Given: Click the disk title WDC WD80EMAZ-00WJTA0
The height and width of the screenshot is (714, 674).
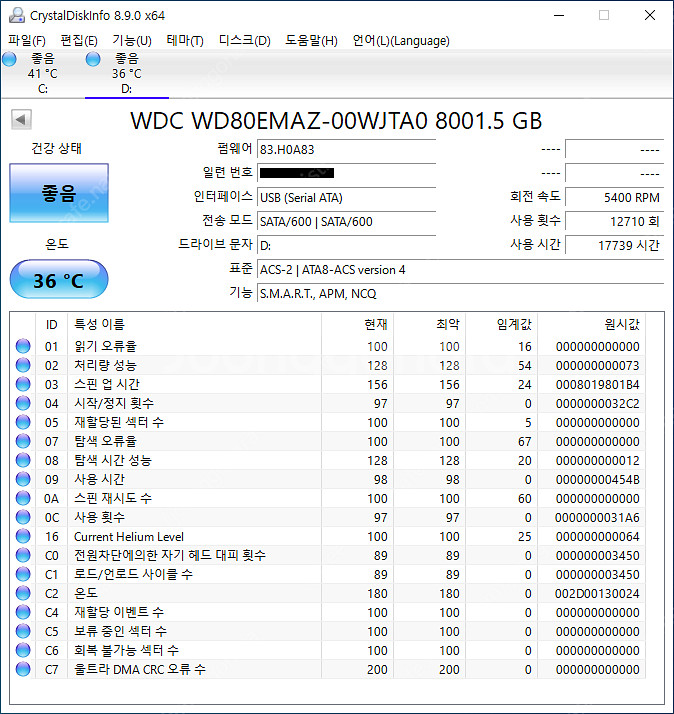Looking at the screenshot, I should [x=336, y=121].
